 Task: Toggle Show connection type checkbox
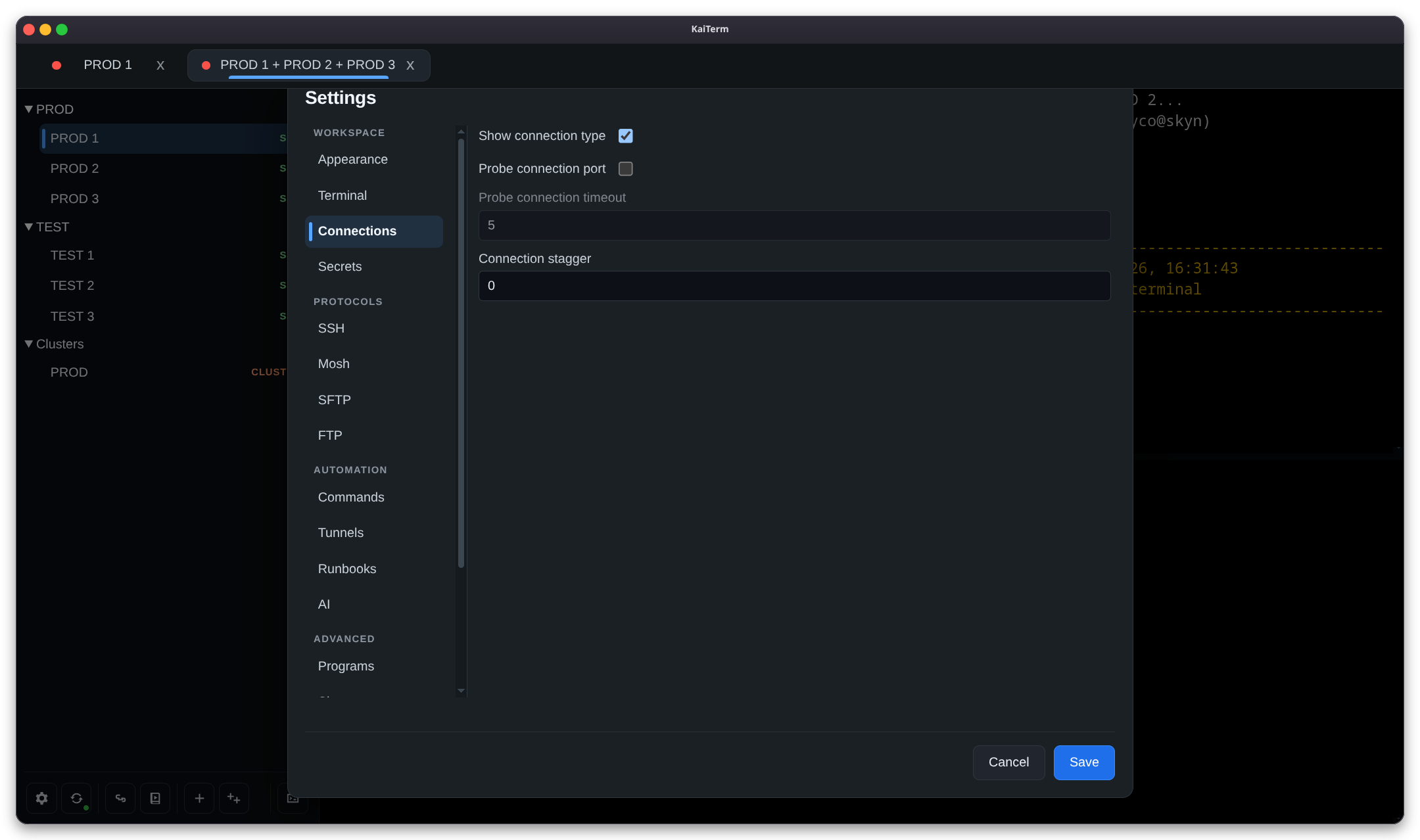[x=626, y=136]
